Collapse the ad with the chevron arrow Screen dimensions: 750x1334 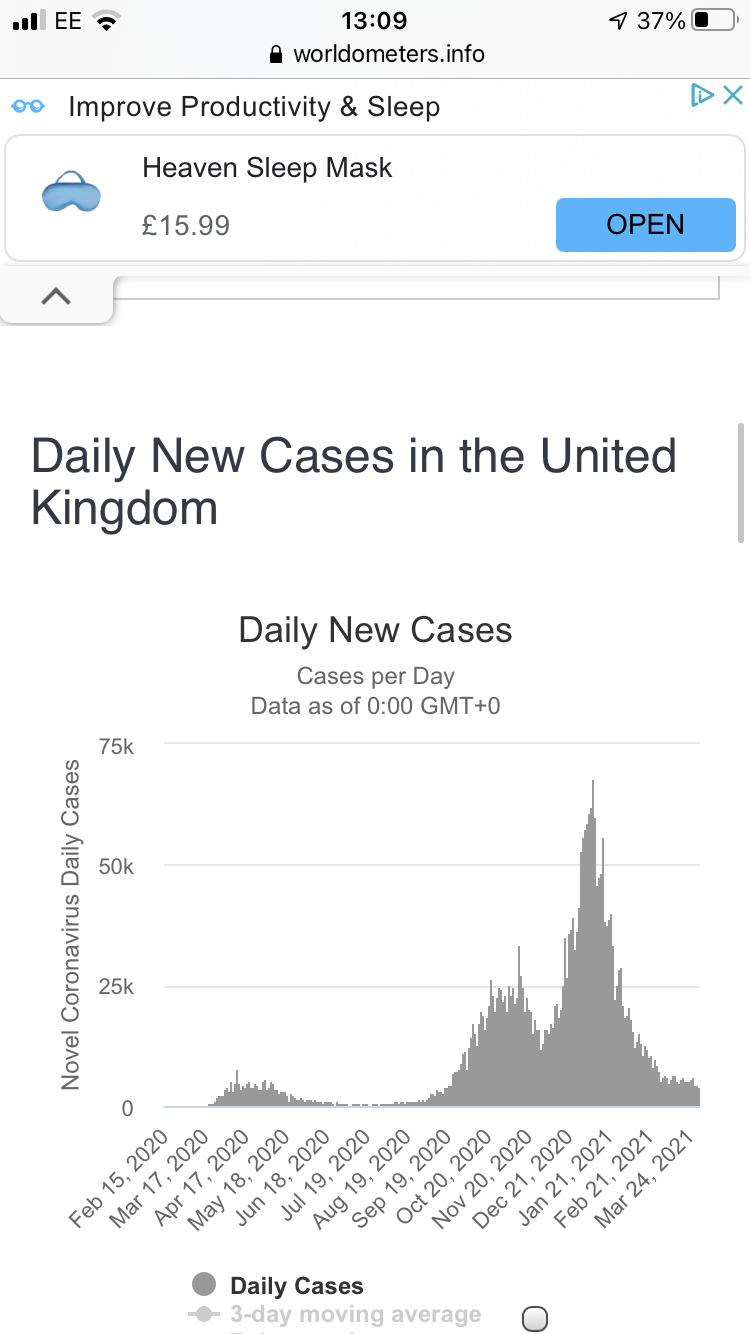57,296
